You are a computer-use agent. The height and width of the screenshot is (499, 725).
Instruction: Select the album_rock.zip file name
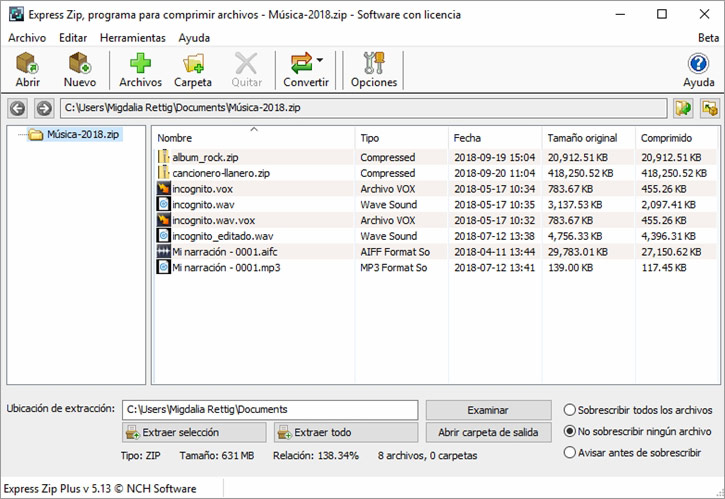pos(205,157)
